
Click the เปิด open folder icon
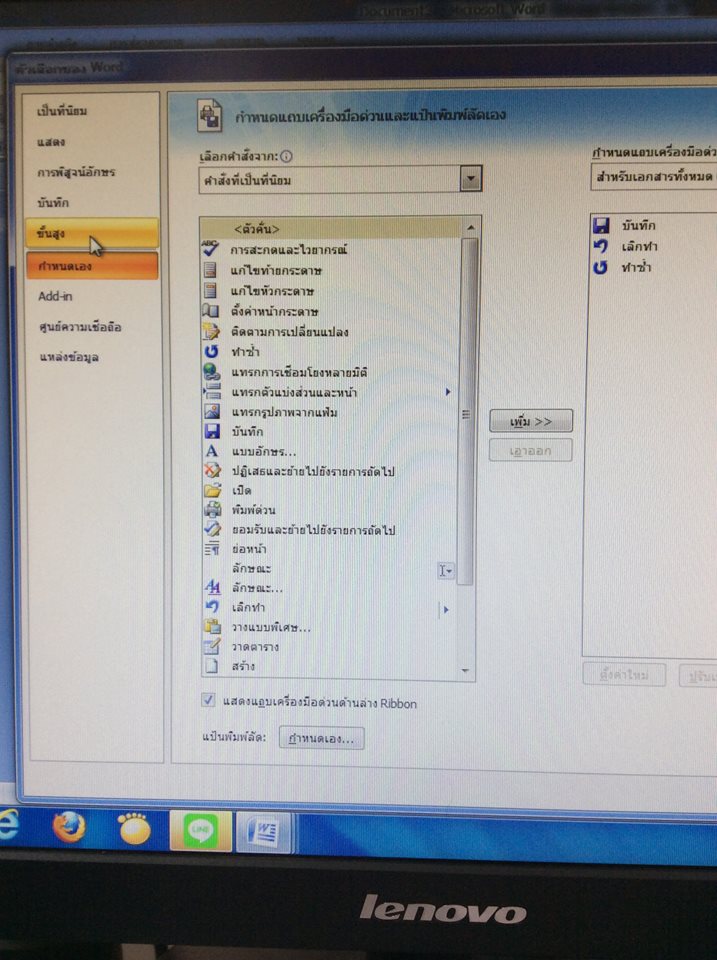click(x=212, y=490)
